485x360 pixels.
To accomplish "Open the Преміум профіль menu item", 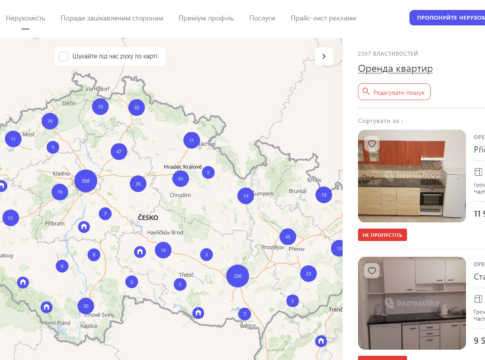I will tap(206, 18).
